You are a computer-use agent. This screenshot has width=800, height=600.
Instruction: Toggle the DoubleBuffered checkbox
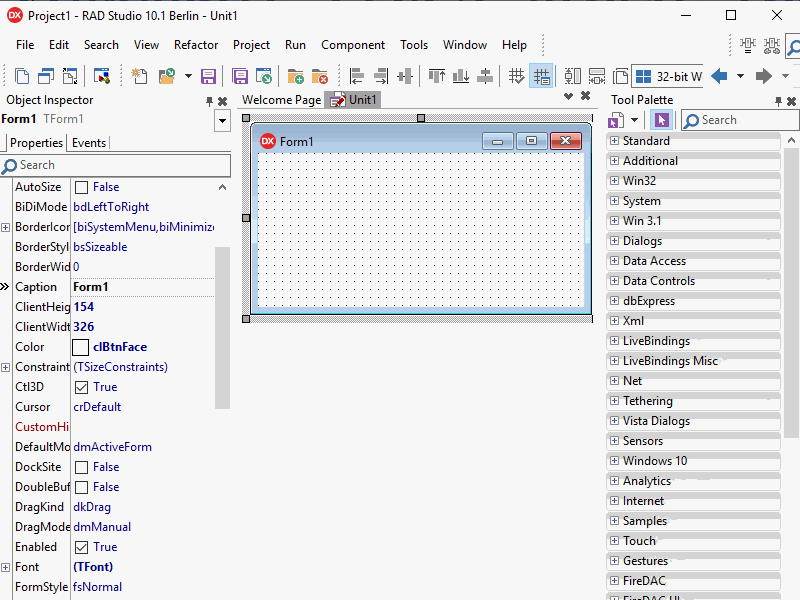click(81, 487)
